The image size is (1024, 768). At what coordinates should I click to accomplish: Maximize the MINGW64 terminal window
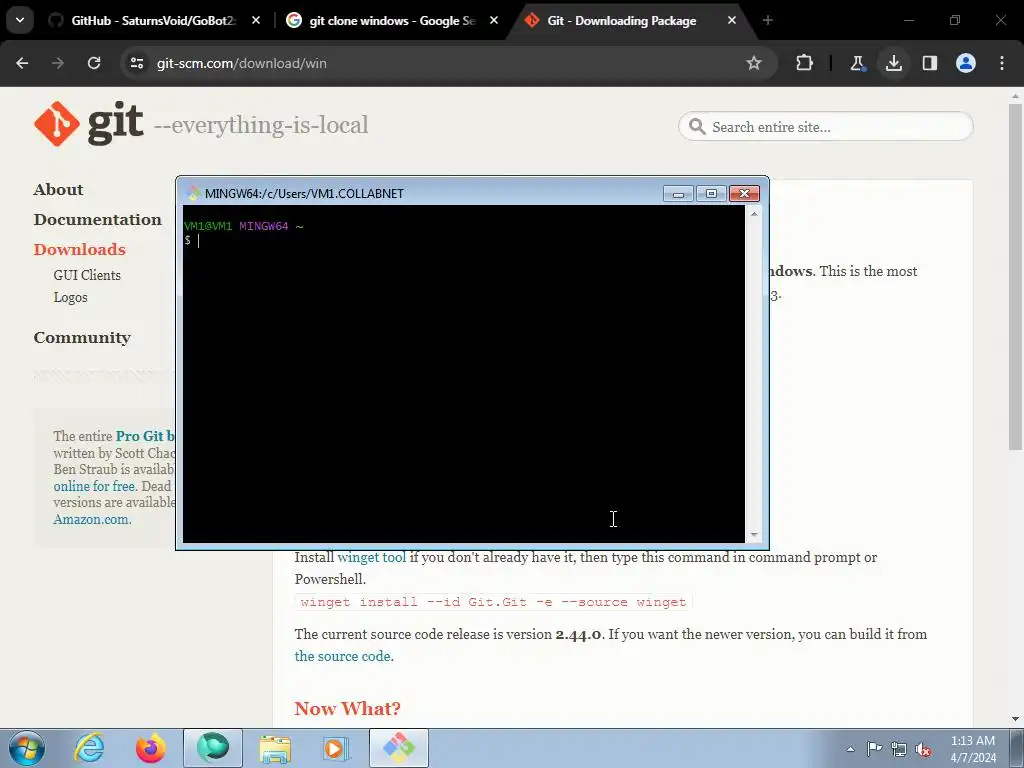pos(711,193)
